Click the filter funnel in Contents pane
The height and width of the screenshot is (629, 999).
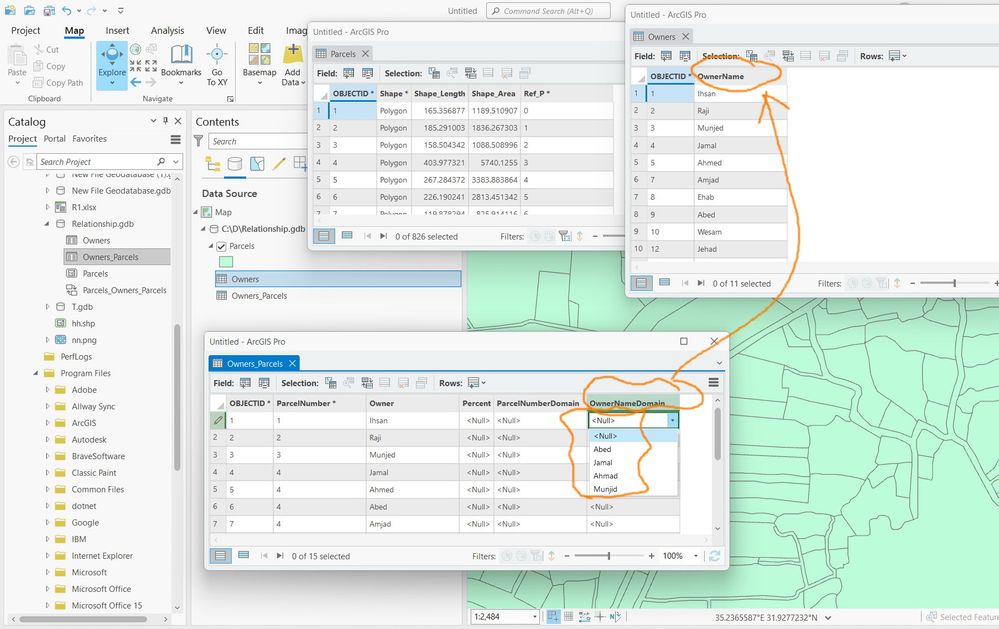point(198,142)
